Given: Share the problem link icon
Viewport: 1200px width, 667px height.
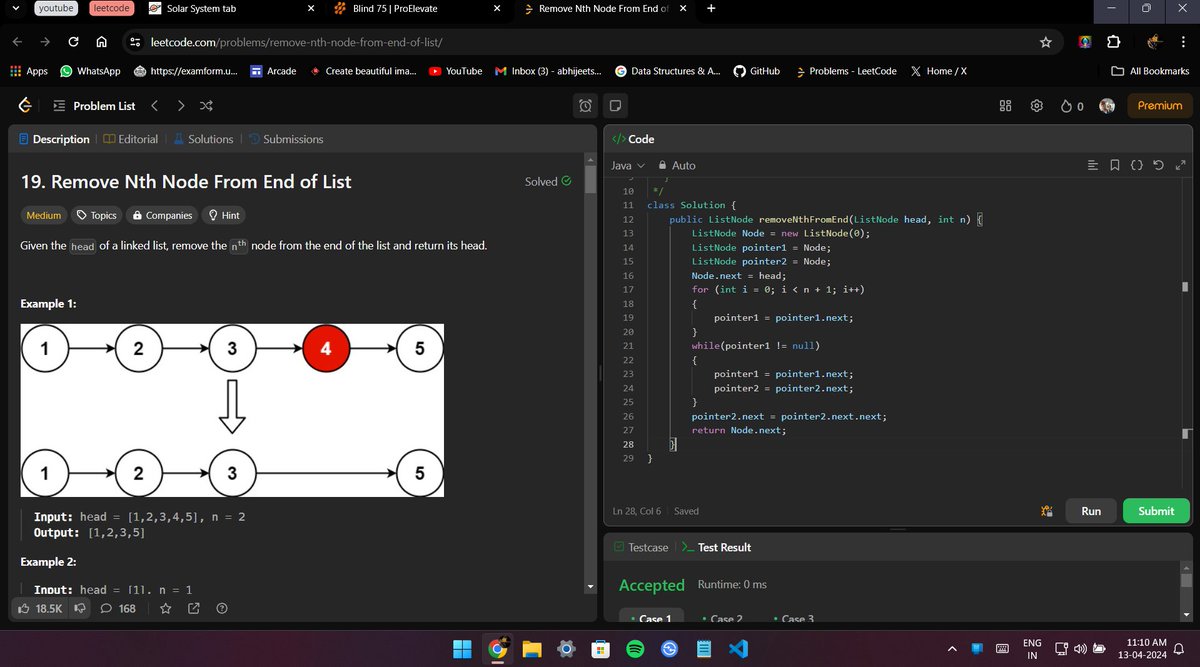Looking at the screenshot, I should [194, 608].
